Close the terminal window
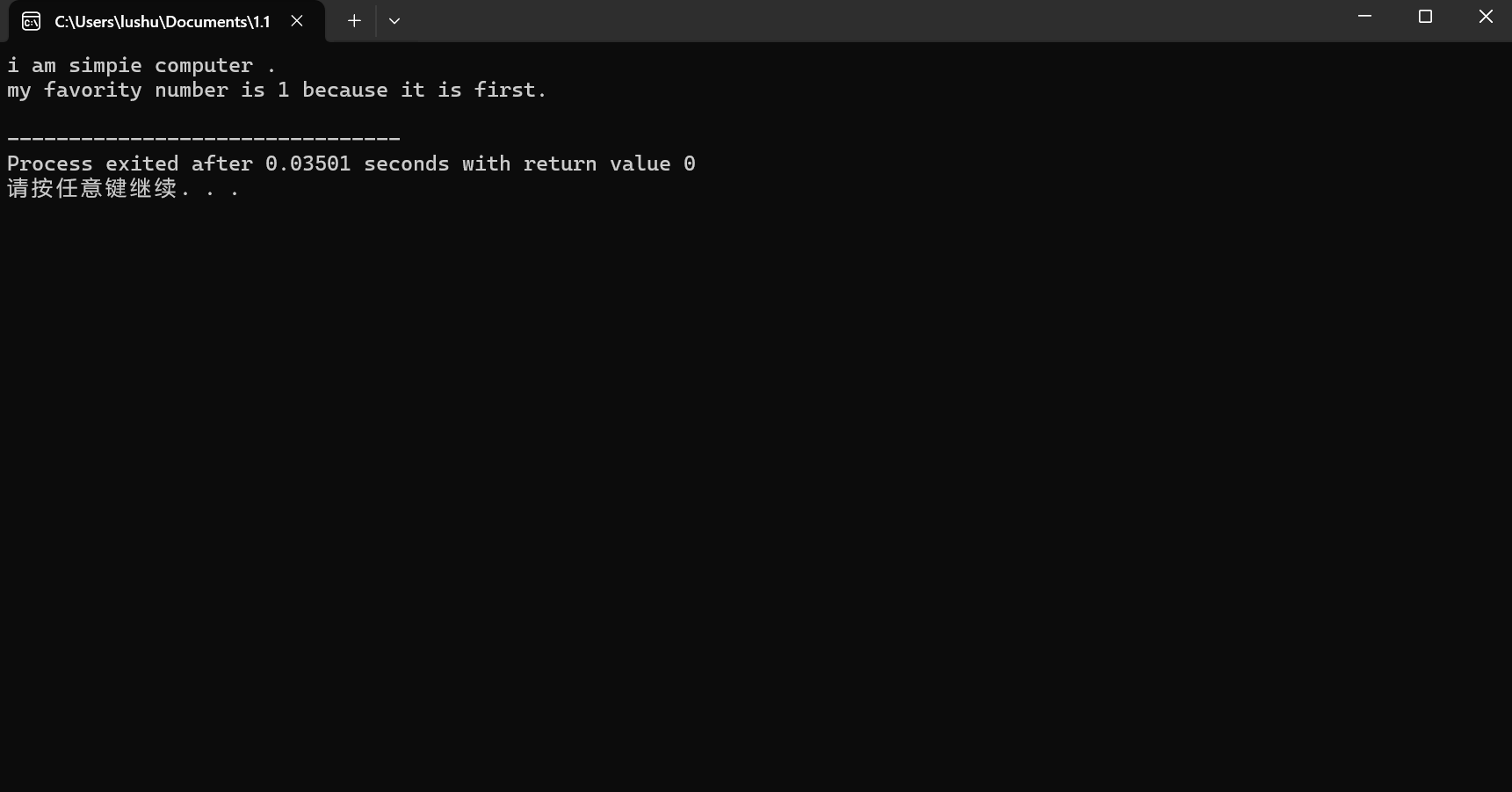The width and height of the screenshot is (1512, 792). tap(1486, 17)
